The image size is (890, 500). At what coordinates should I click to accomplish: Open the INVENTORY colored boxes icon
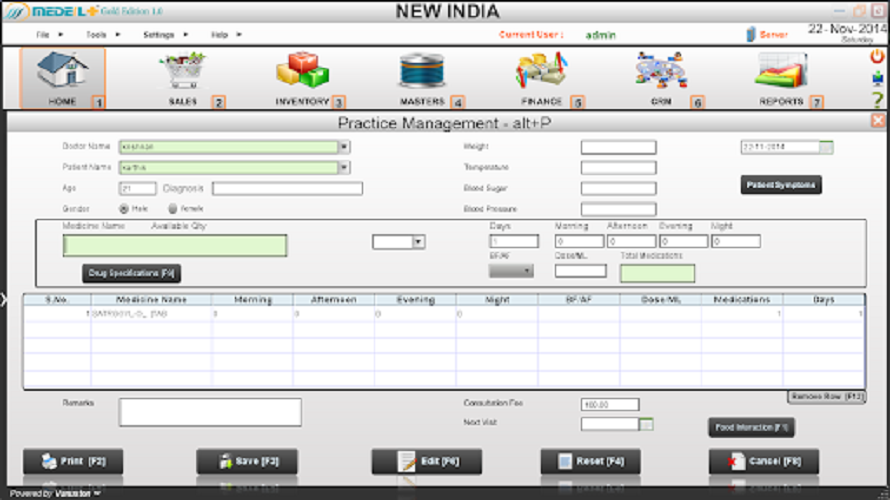(x=303, y=70)
